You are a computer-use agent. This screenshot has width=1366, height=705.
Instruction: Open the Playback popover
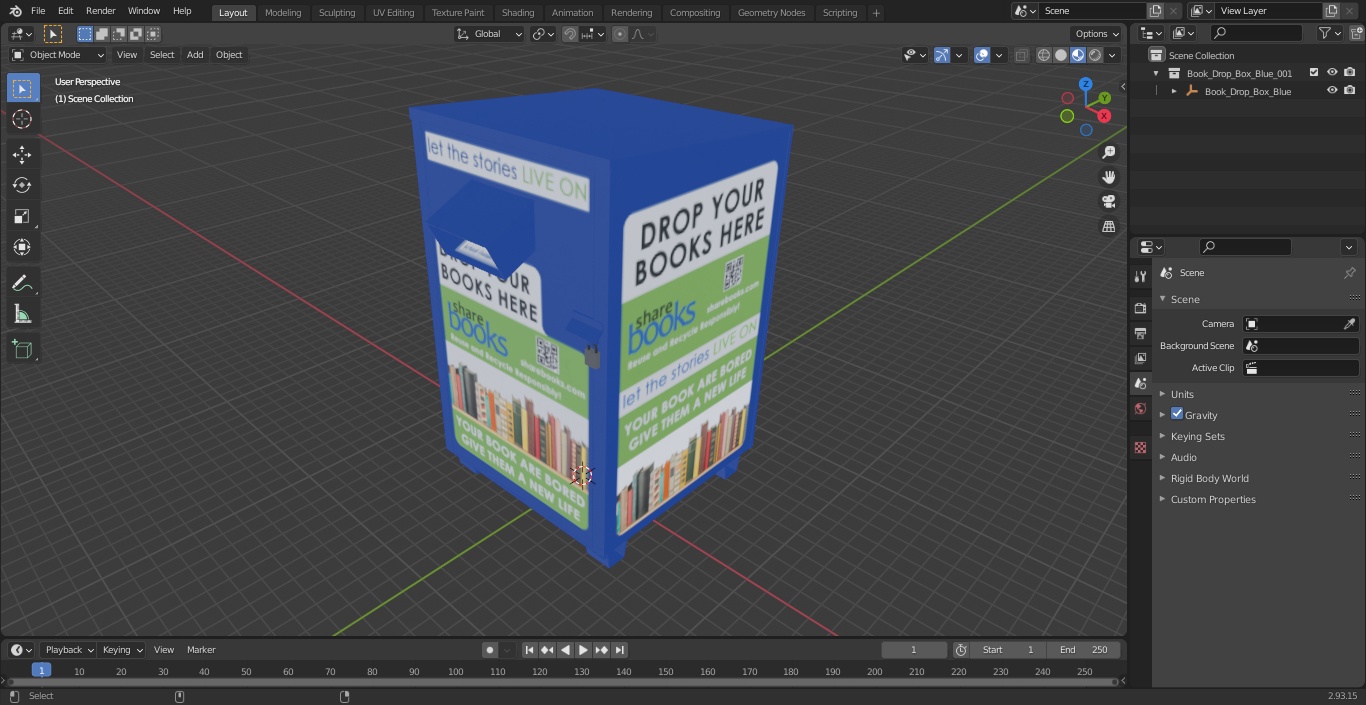(68, 650)
